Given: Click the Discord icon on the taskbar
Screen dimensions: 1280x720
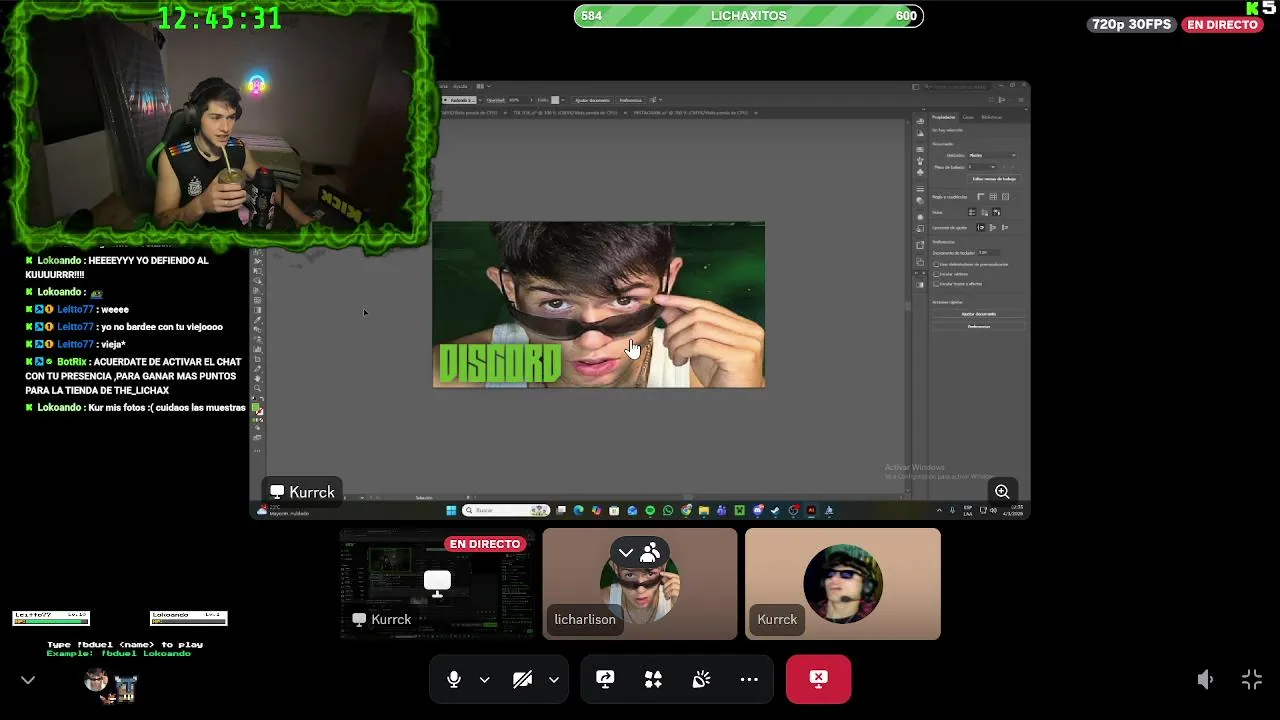Looking at the screenshot, I should coord(758,510).
